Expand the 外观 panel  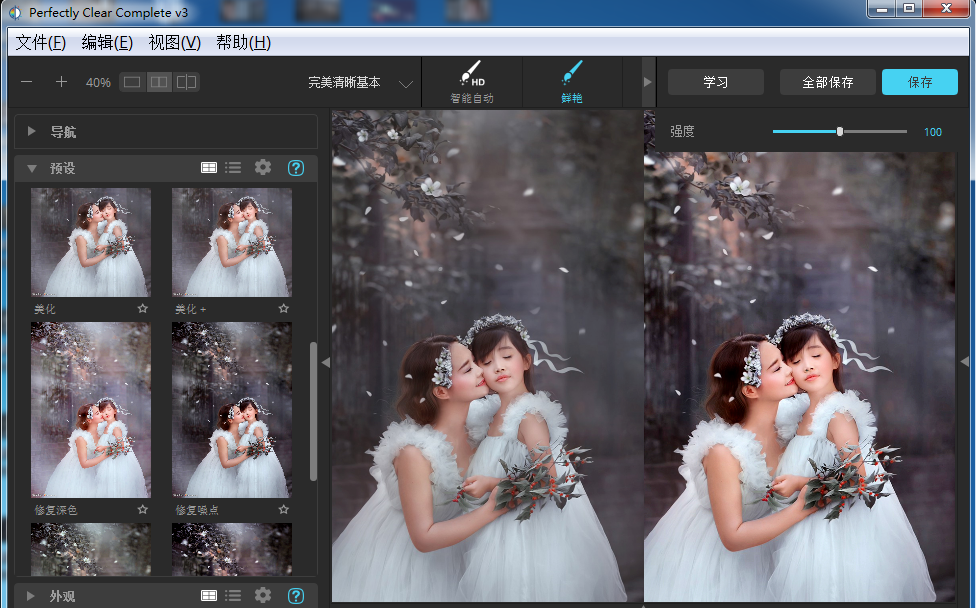click(x=30, y=596)
